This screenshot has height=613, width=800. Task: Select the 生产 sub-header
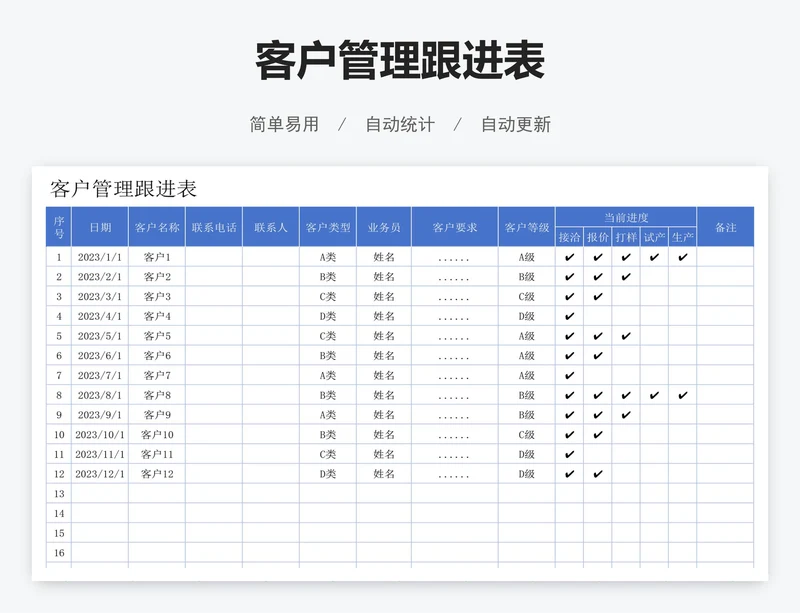pos(683,237)
